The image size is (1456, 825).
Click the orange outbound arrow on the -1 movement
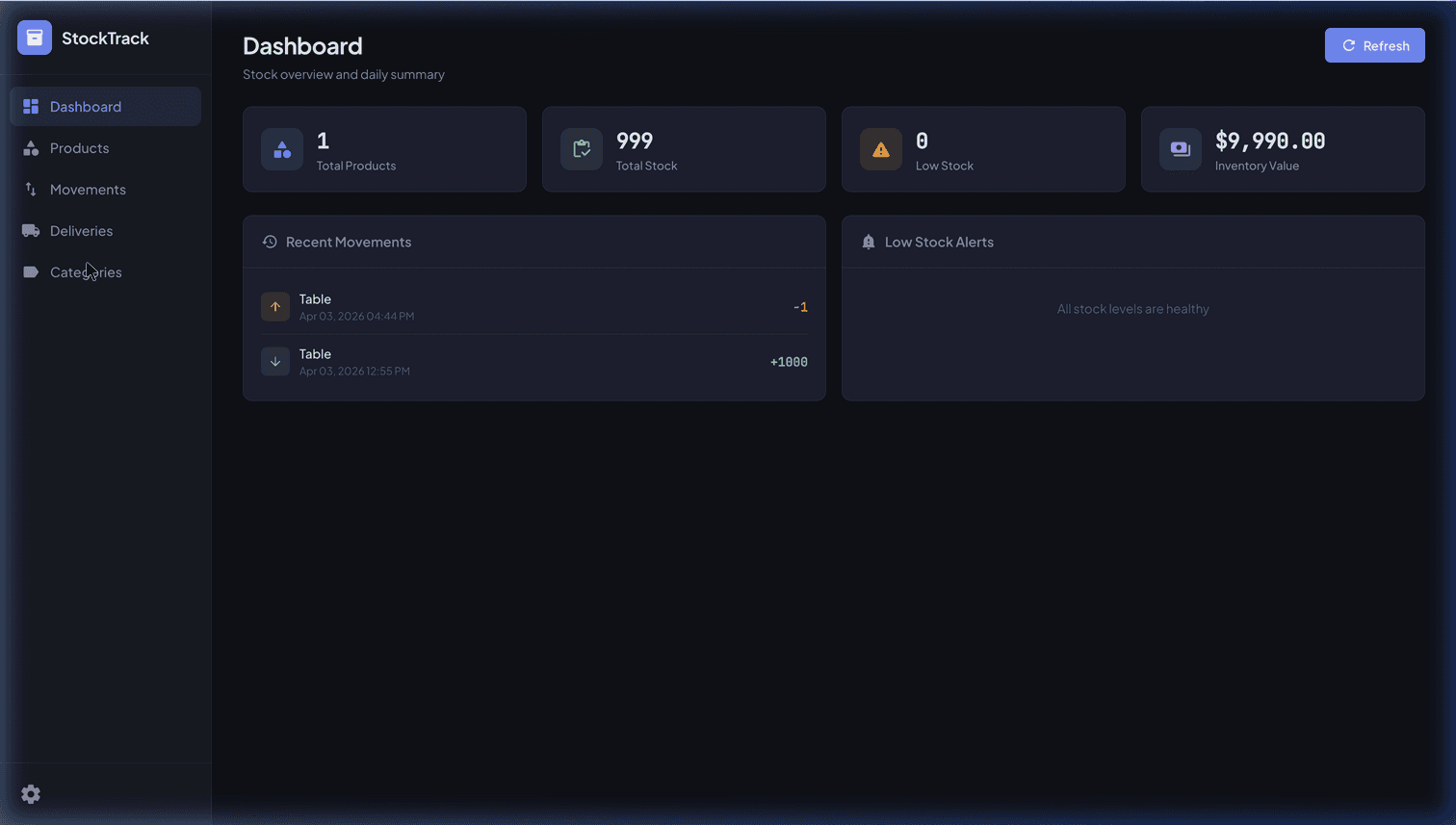pos(275,306)
